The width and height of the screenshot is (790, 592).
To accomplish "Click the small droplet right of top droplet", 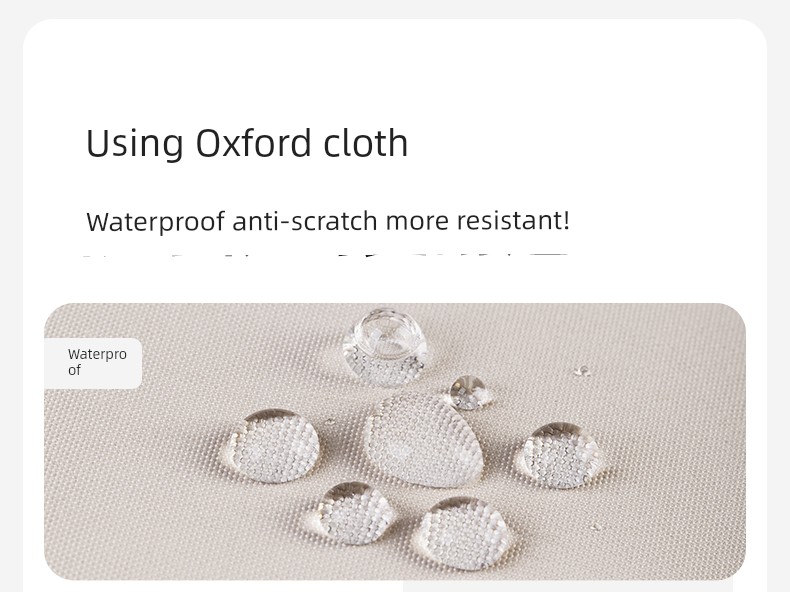I will point(470,391).
